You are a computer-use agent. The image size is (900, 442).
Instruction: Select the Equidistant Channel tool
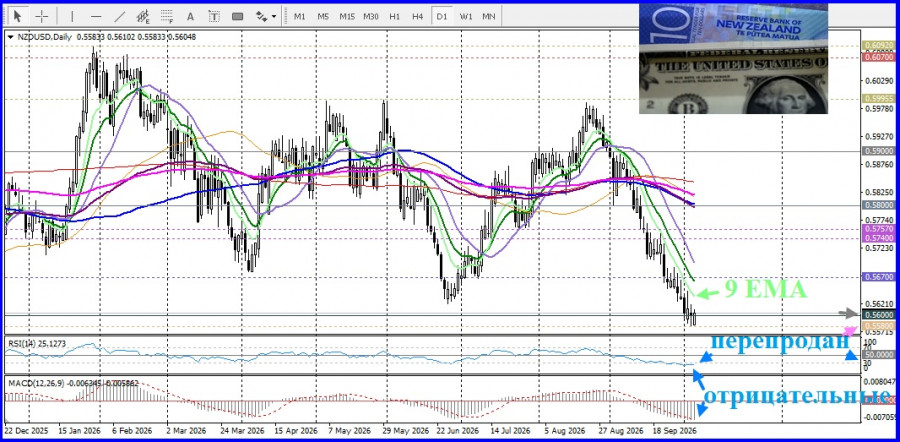coord(143,16)
